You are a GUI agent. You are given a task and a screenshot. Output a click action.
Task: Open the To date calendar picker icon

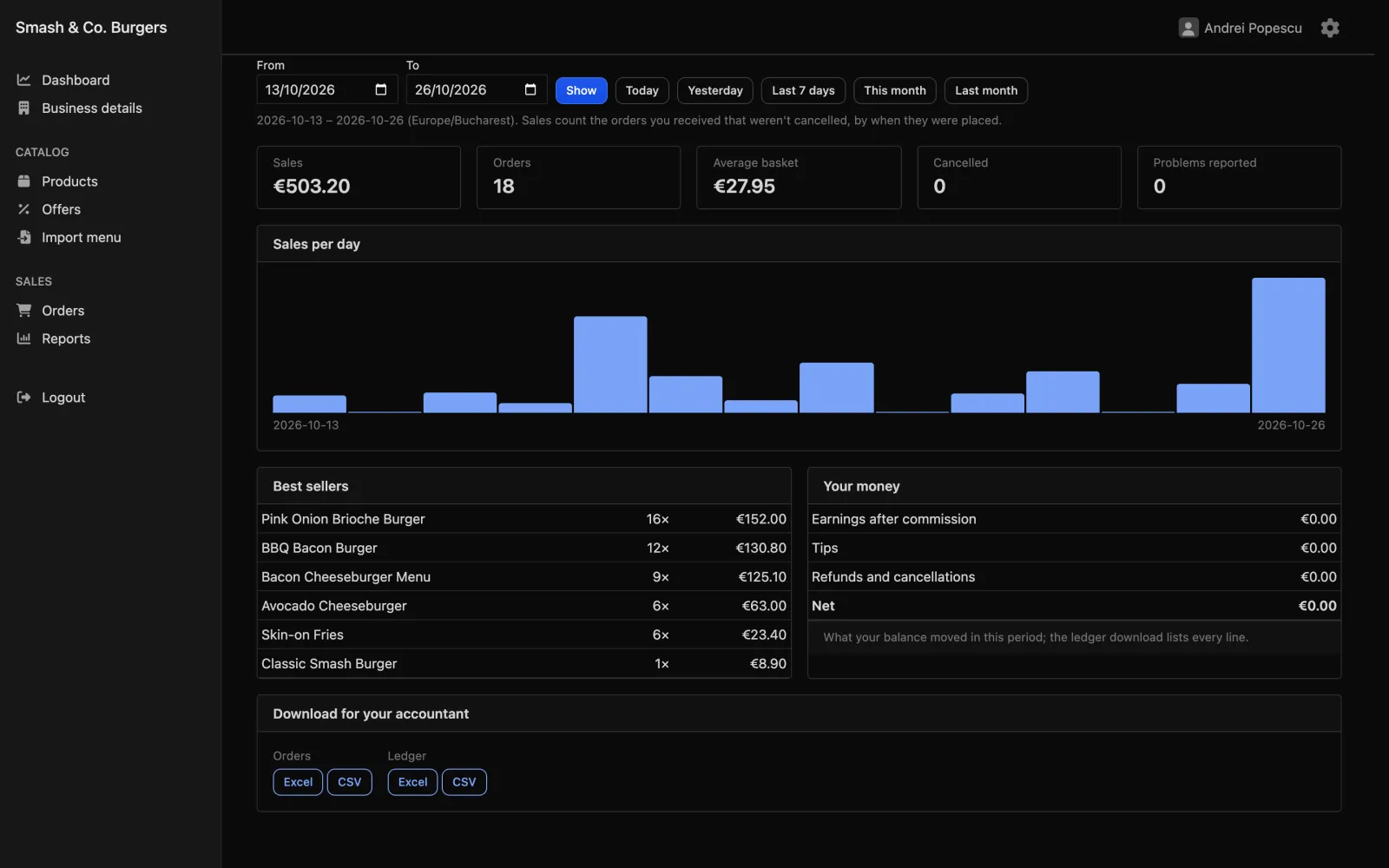530,89
